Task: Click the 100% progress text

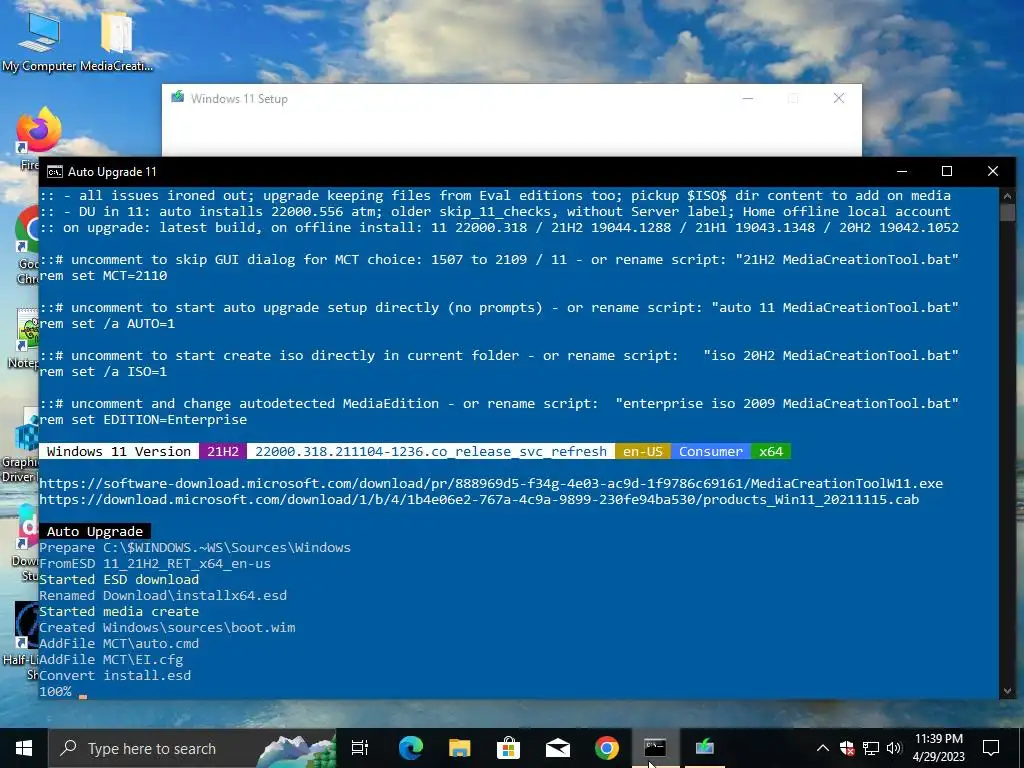Action: (x=56, y=692)
